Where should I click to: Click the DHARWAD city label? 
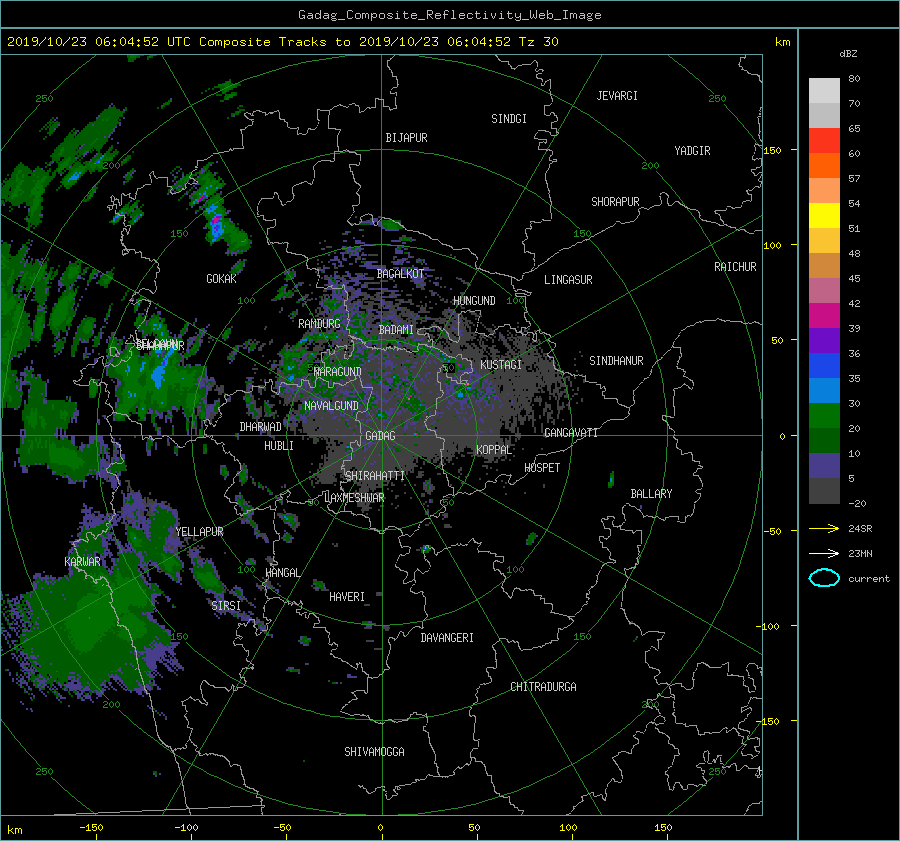tap(260, 427)
